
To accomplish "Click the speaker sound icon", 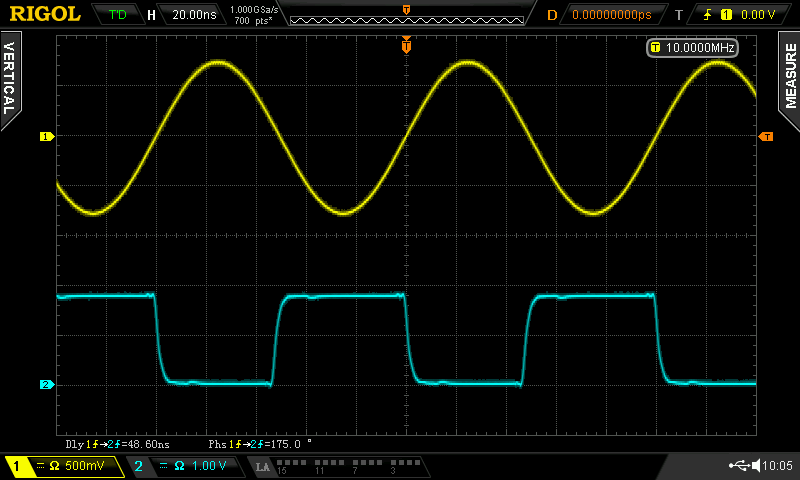I will [755, 466].
